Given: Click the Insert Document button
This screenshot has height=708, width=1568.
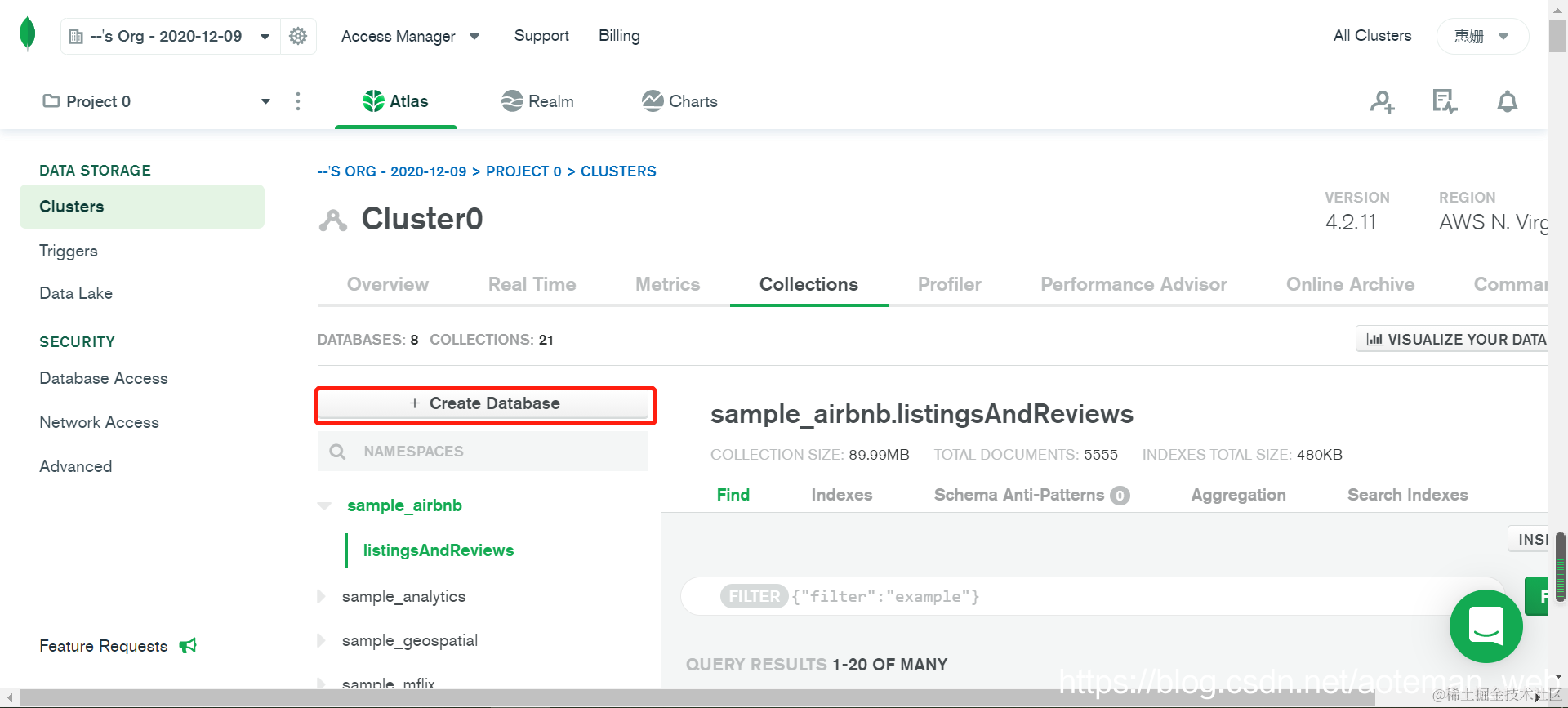Looking at the screenshot, I should coord(1528,539).
